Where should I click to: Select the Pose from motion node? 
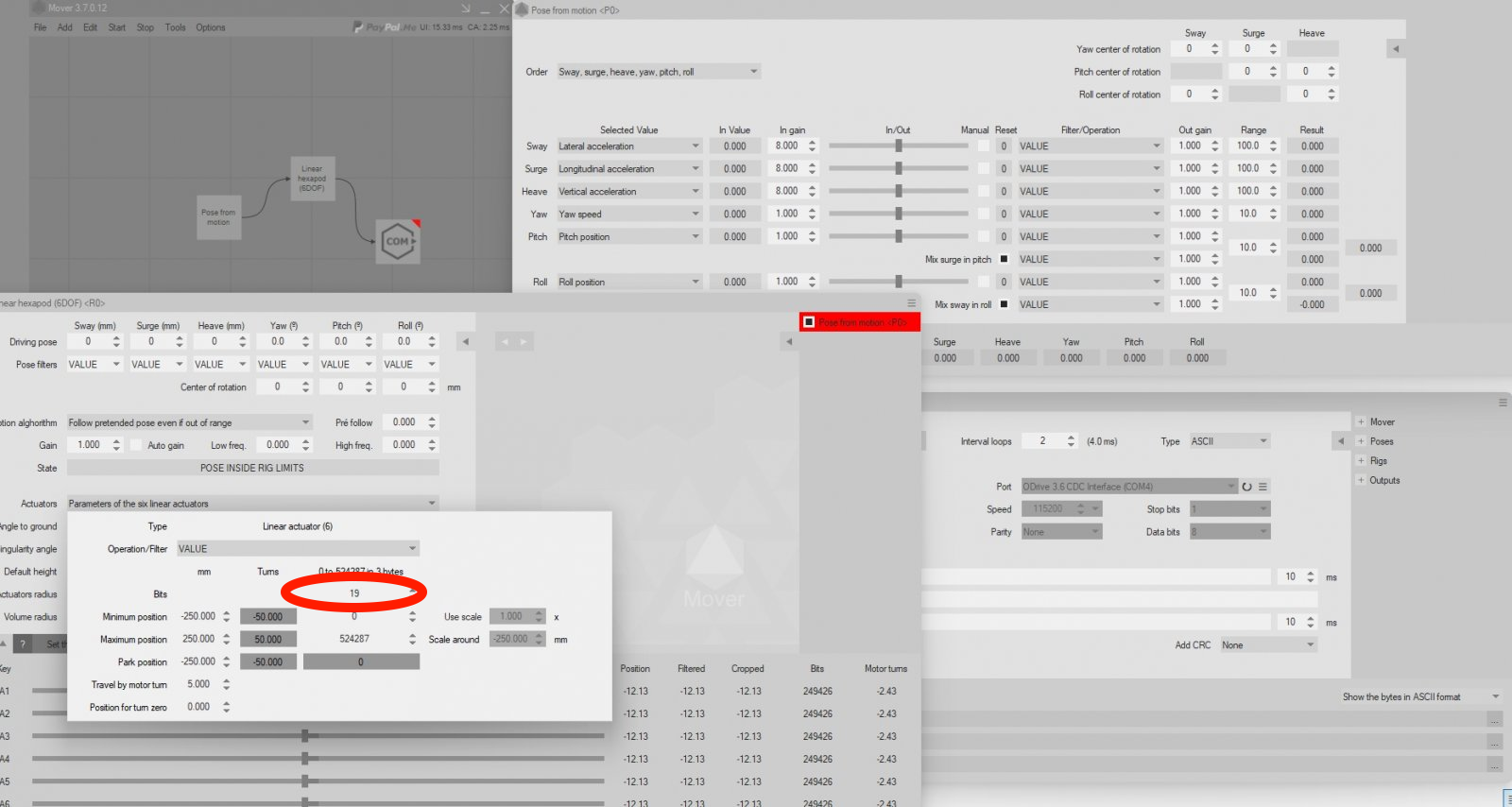(218, 217)
